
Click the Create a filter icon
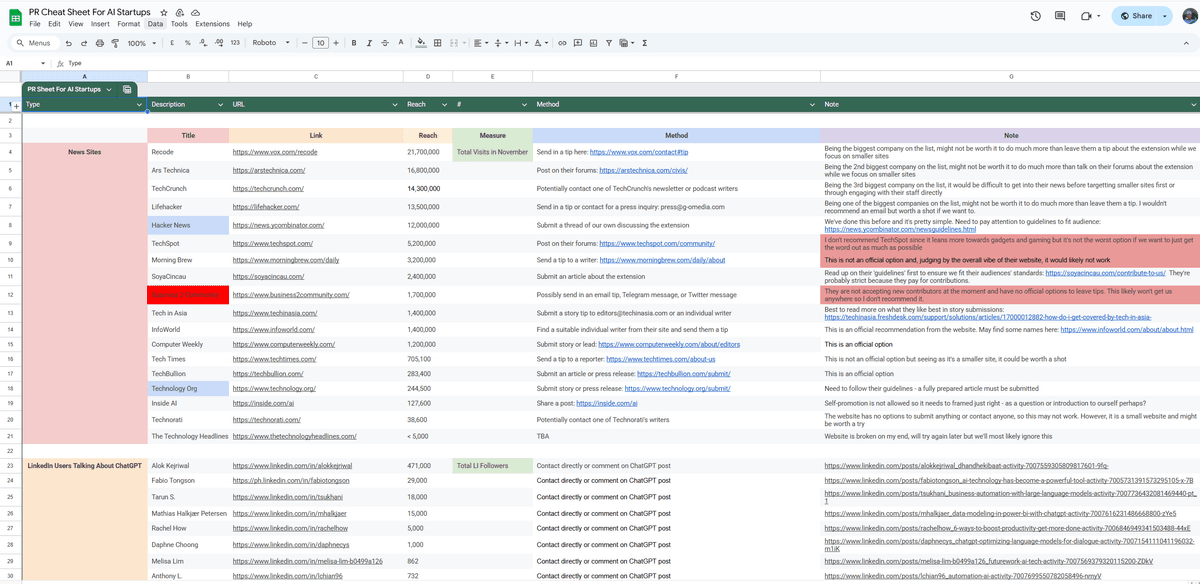coord(608,43)
